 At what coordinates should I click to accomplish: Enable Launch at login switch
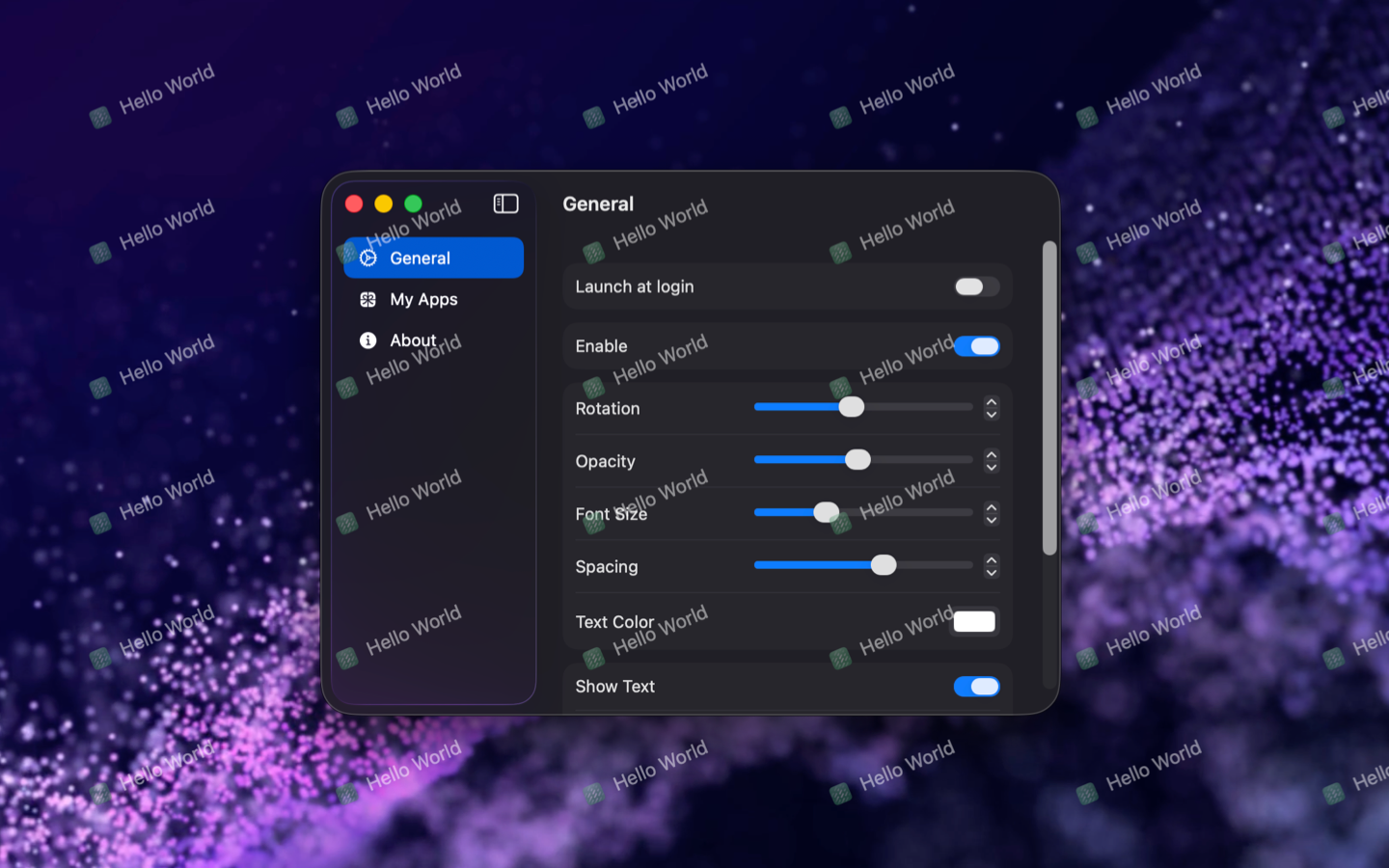pos(975,286)
